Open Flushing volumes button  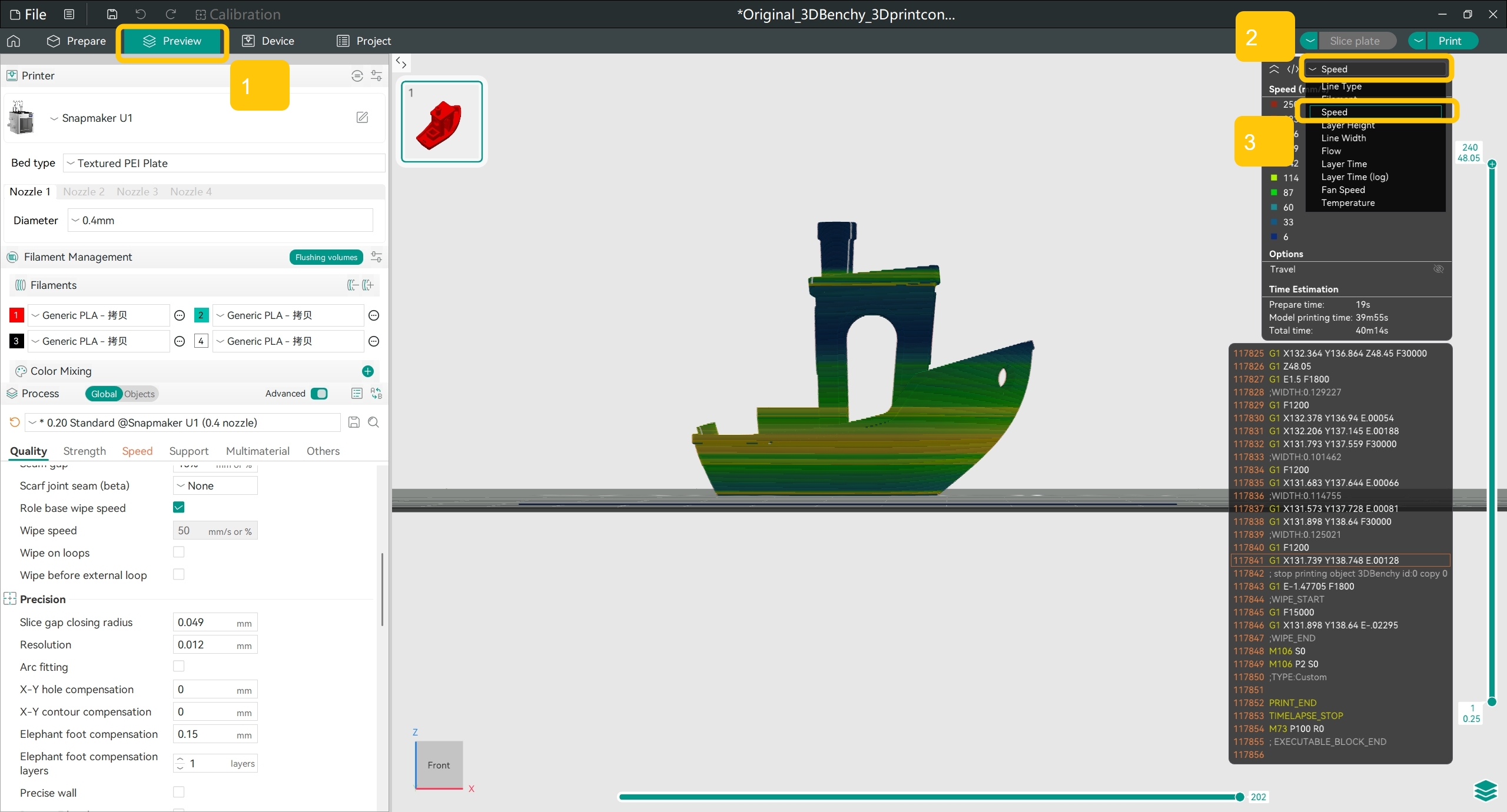click(x=326, y=257)
